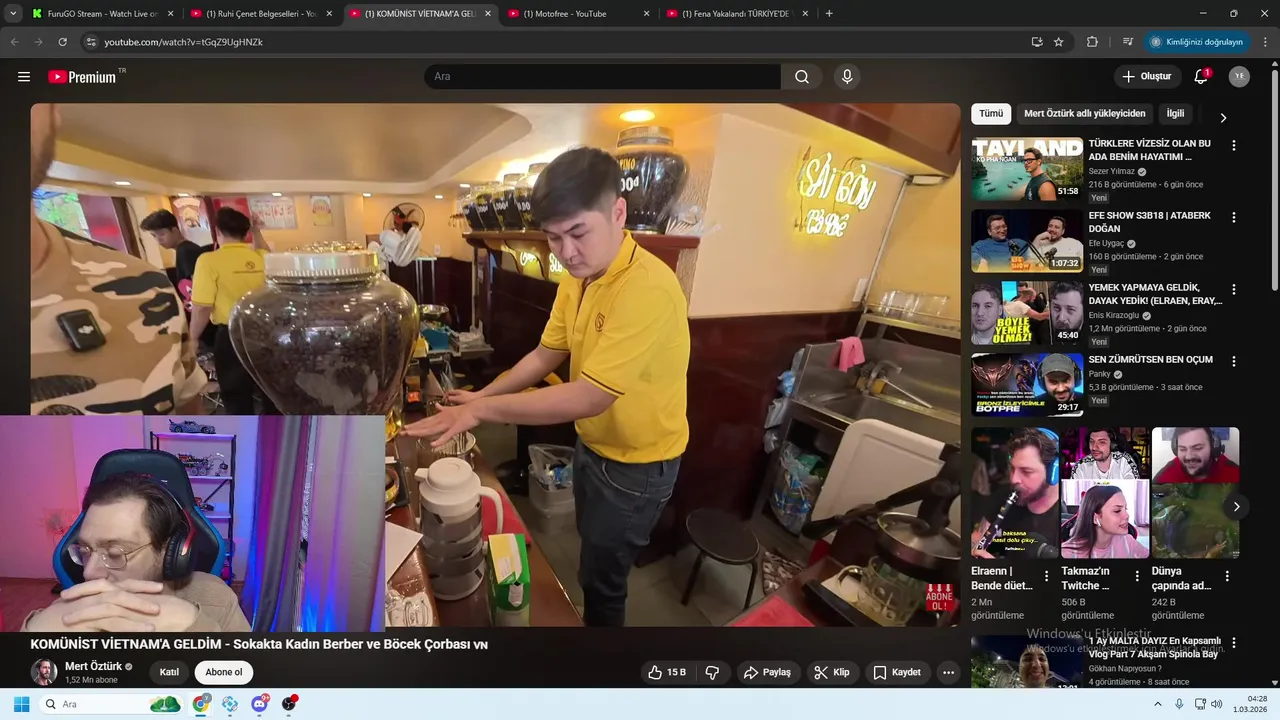This screenshot has height=720, width=1280.
Task: Click Kimliğinizi doğrulayın profile button
Action: coord(1197,42)
